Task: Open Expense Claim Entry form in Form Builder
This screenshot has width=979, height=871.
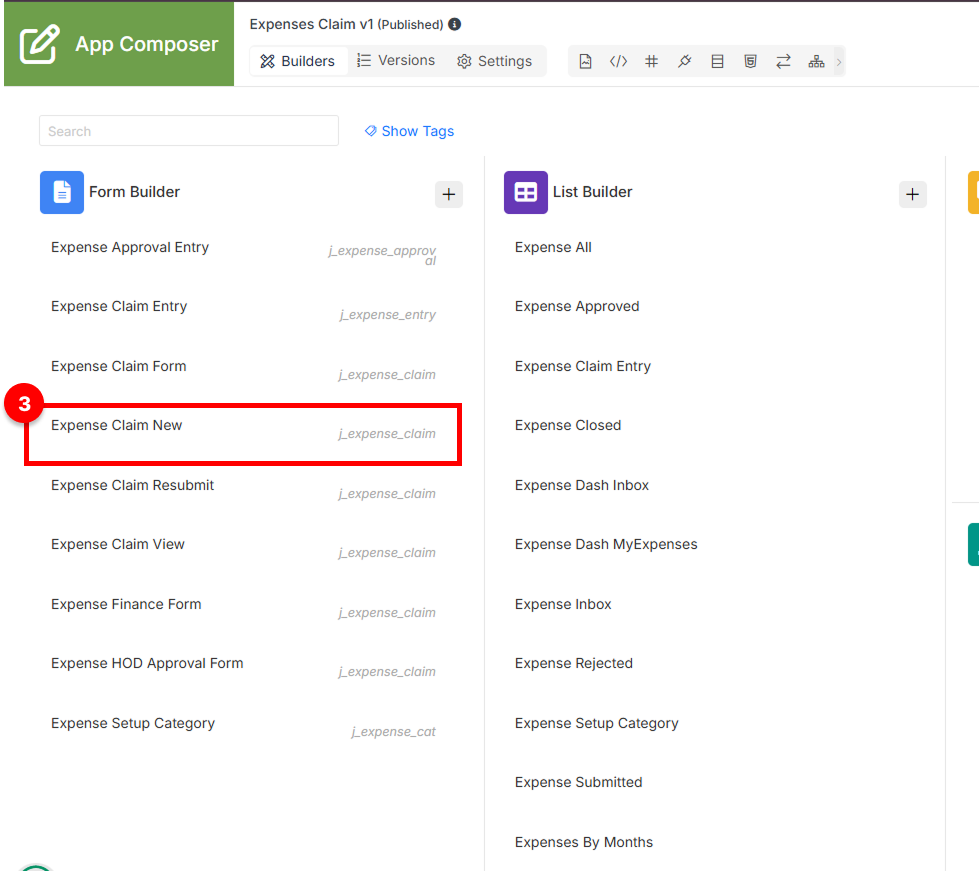Action: coord(119,307)
